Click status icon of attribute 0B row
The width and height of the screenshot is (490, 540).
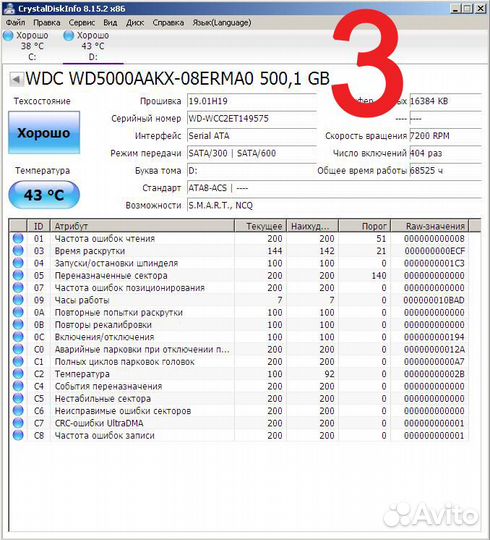(18, 324)
